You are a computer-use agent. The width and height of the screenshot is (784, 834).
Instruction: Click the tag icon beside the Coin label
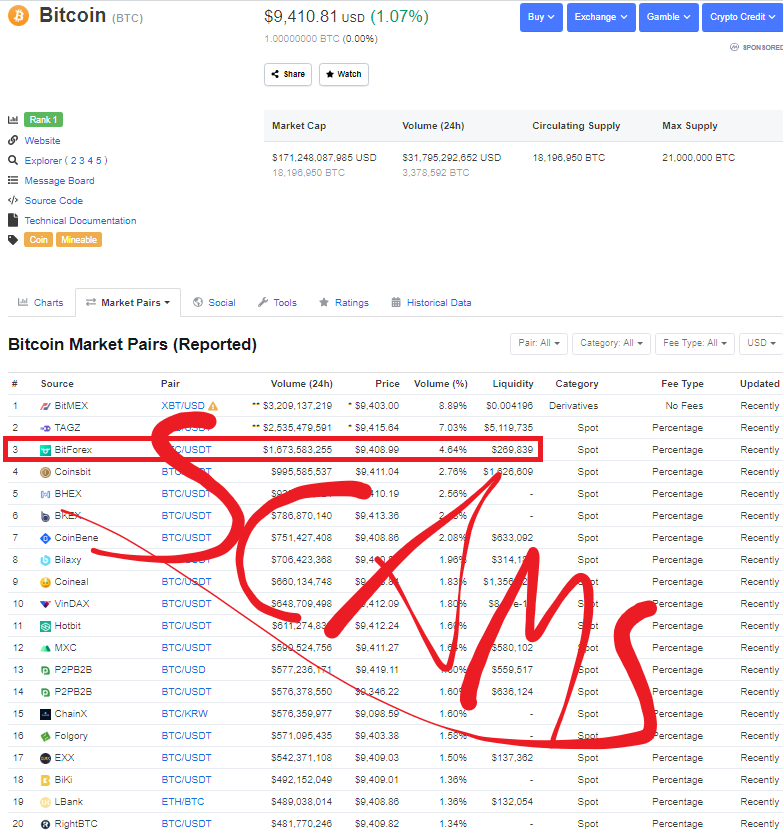click(13, 240)
